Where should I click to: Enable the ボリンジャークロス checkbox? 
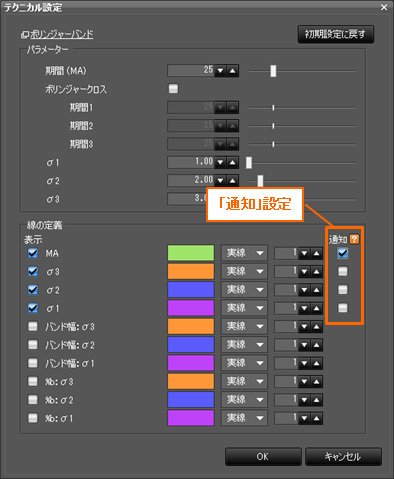pos(173,89)
